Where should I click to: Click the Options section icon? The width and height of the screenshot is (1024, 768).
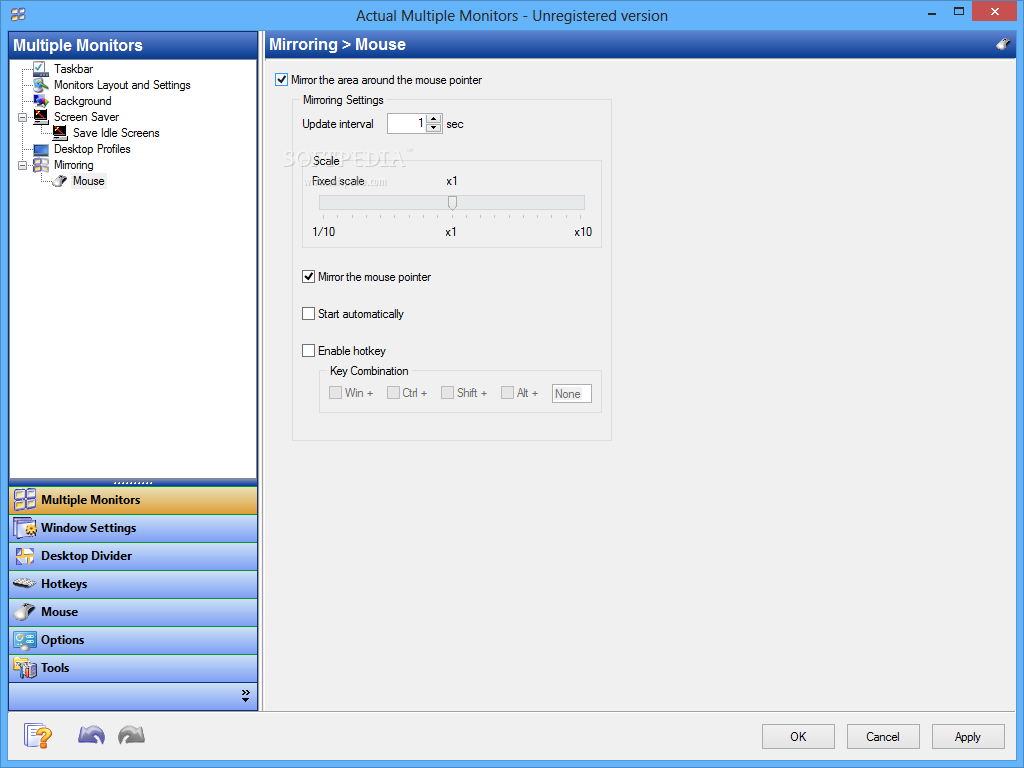pos(25,640)
